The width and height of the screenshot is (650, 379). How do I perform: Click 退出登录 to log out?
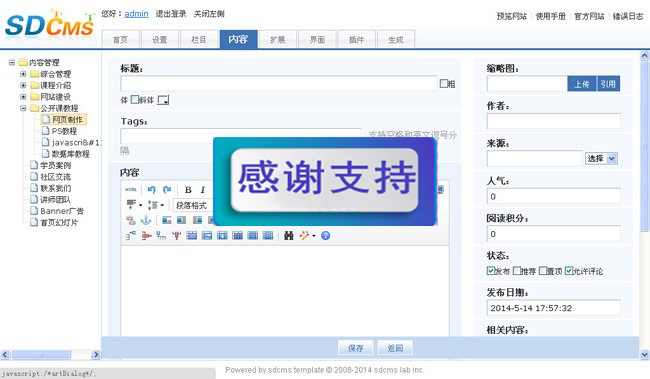coord(171,14)
